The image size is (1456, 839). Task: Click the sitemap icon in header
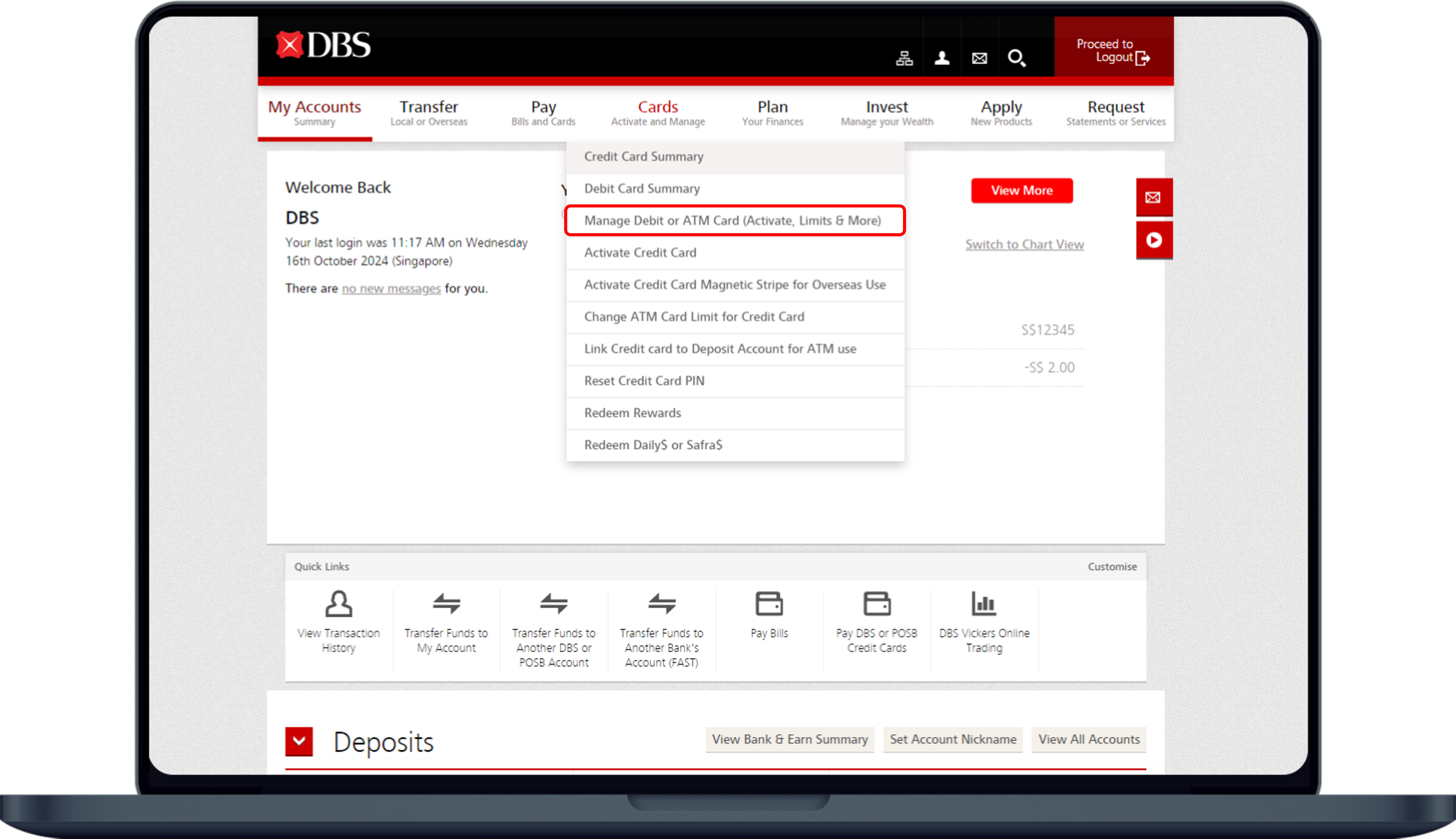(x=904, y=58)
